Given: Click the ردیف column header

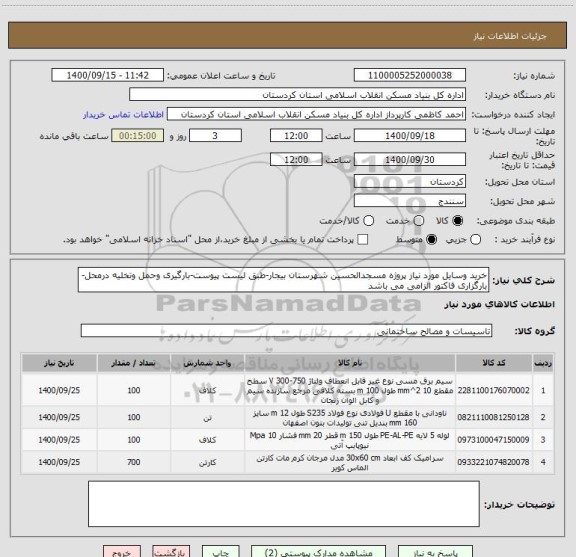Looking at the screenshot, I should point(543,363).
